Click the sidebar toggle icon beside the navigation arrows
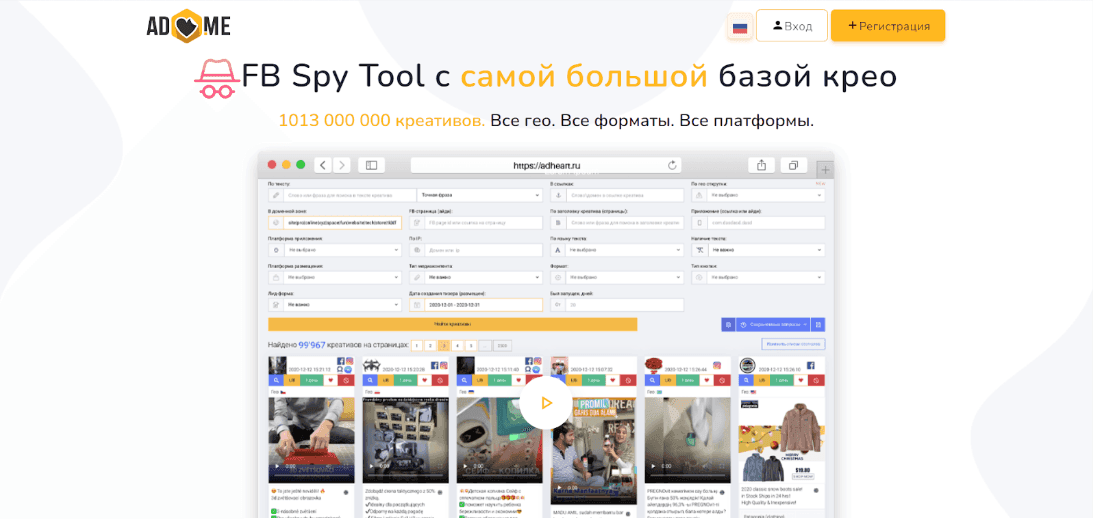 tap(371, 165)
